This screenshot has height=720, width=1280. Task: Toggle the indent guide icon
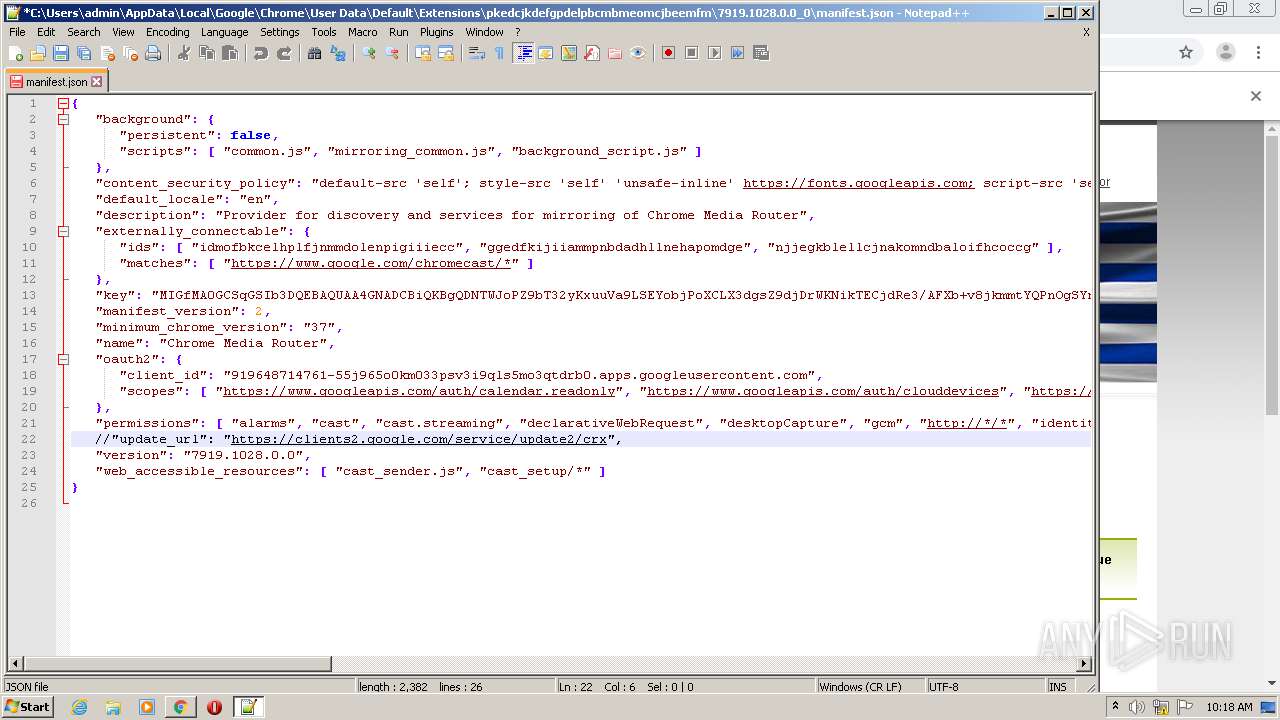523,53
